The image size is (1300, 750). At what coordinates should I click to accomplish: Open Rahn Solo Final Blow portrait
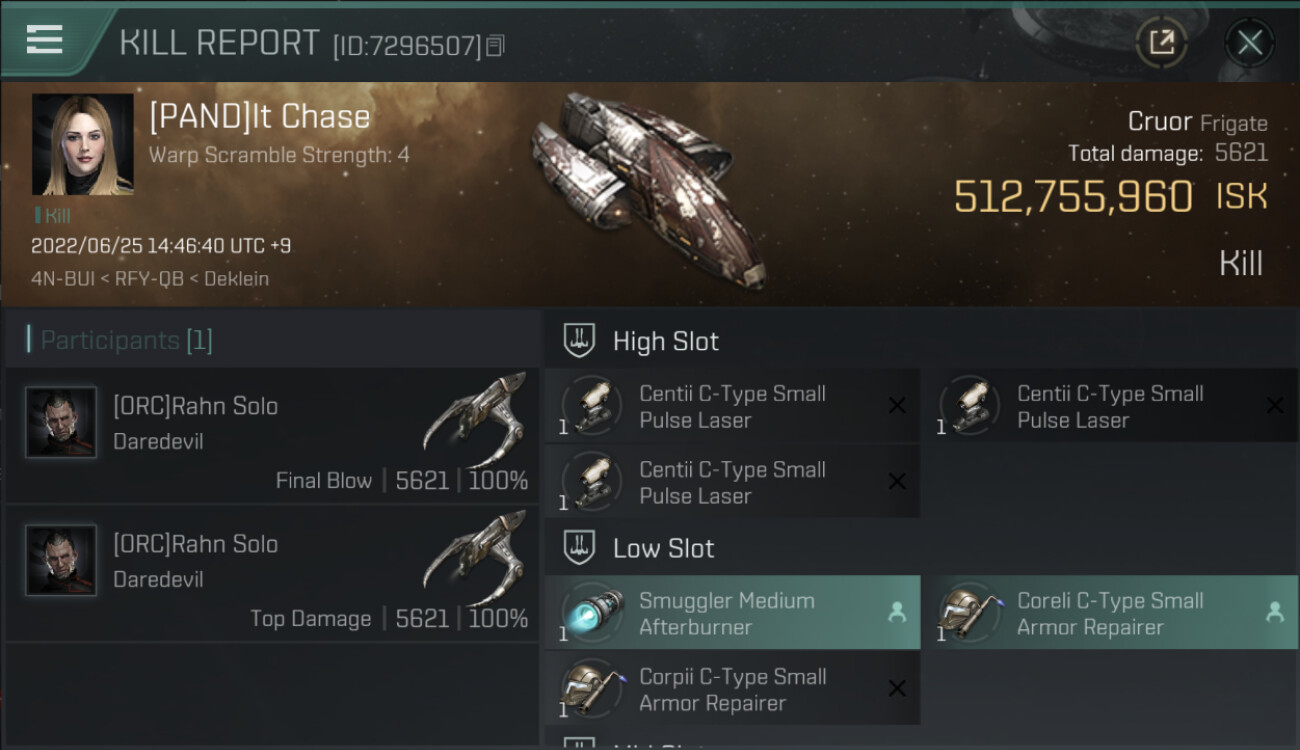click(61, 422)
